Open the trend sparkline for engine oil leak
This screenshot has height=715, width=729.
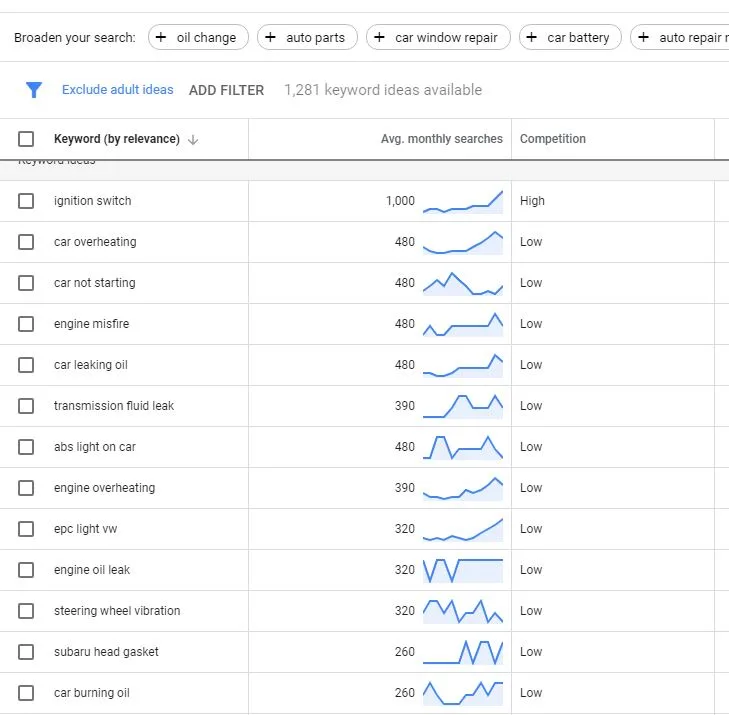point(463,570)
